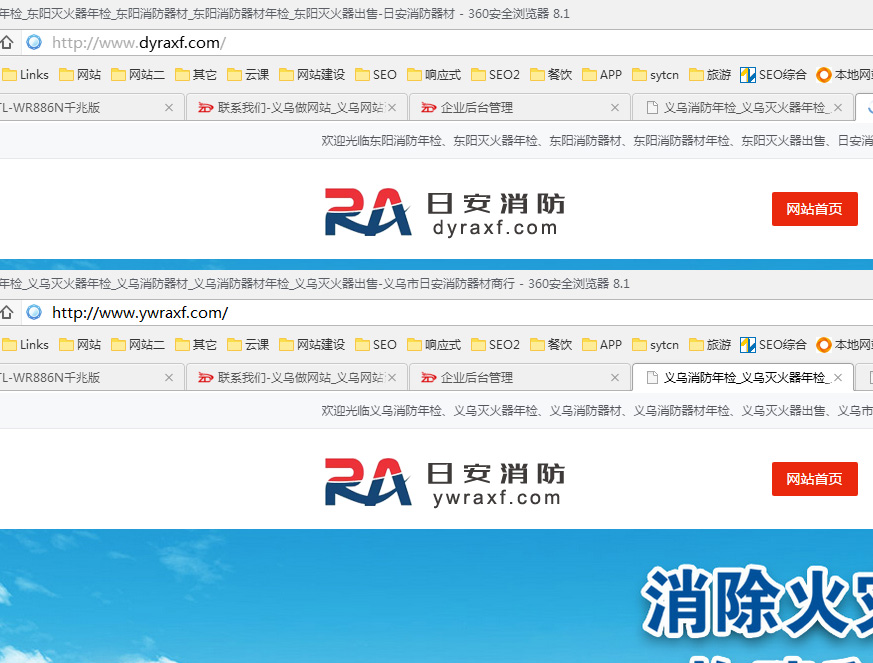Open 网站建设 bookmark folder in lower browser
Viewport: 873px width, 663px height.
[312, 345]
